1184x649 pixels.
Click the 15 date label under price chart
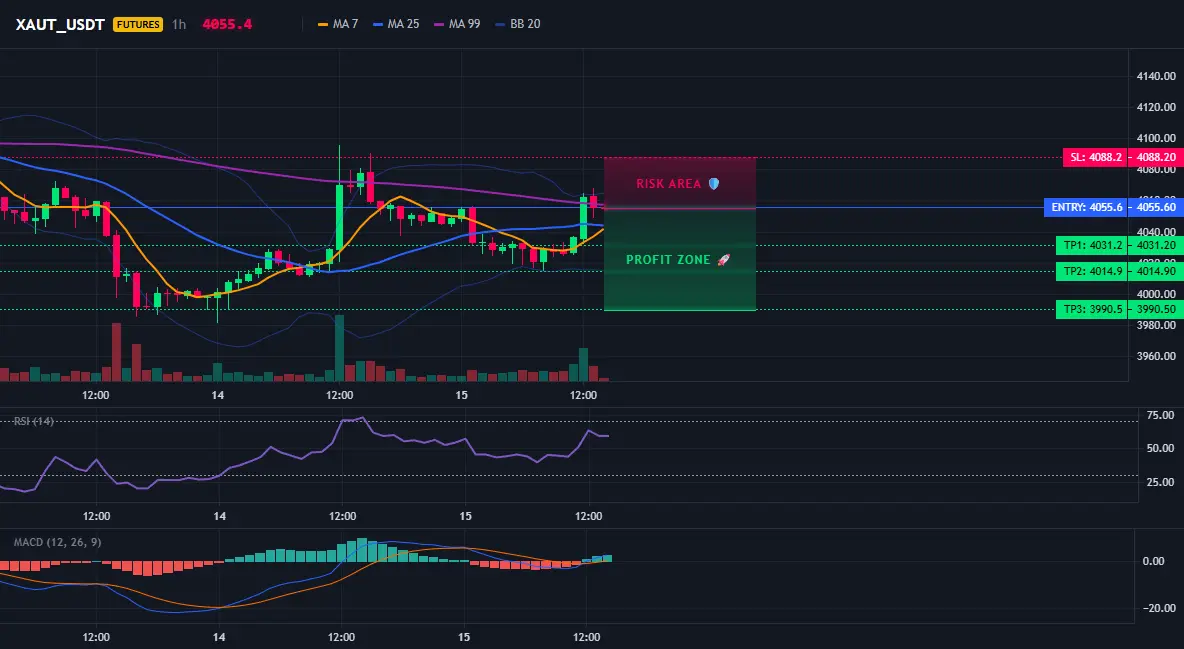click(x=462, y=395)
